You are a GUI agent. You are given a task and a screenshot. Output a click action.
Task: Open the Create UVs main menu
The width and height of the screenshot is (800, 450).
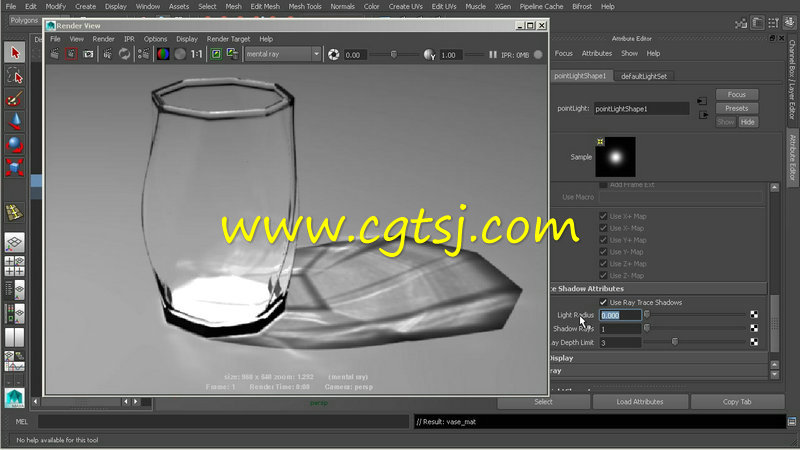[x=405, y=7]
